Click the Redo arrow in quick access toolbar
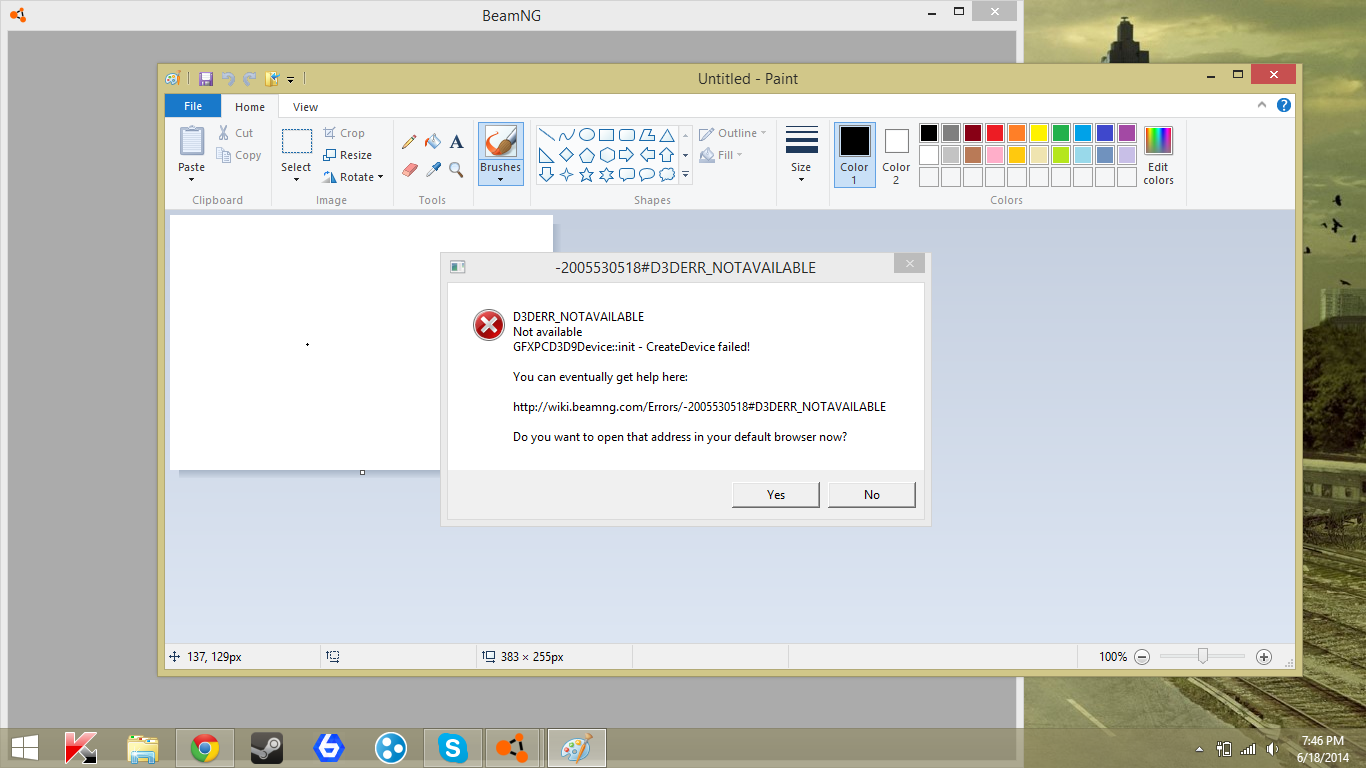 click(x=249, y=79)
